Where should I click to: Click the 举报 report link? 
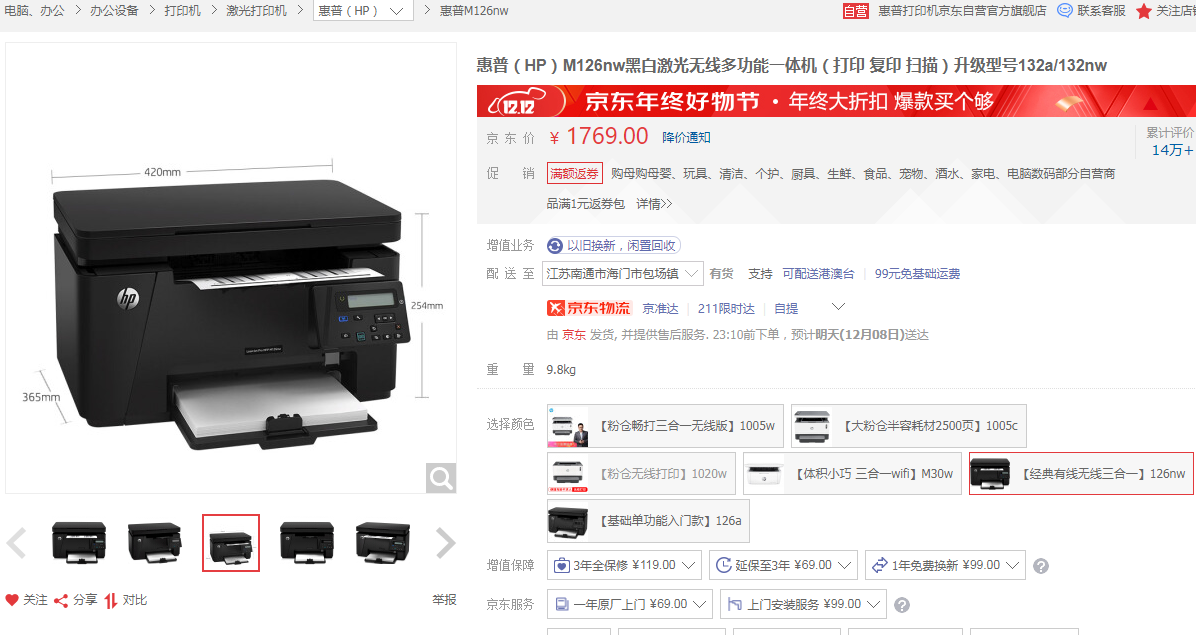(445, 600)
